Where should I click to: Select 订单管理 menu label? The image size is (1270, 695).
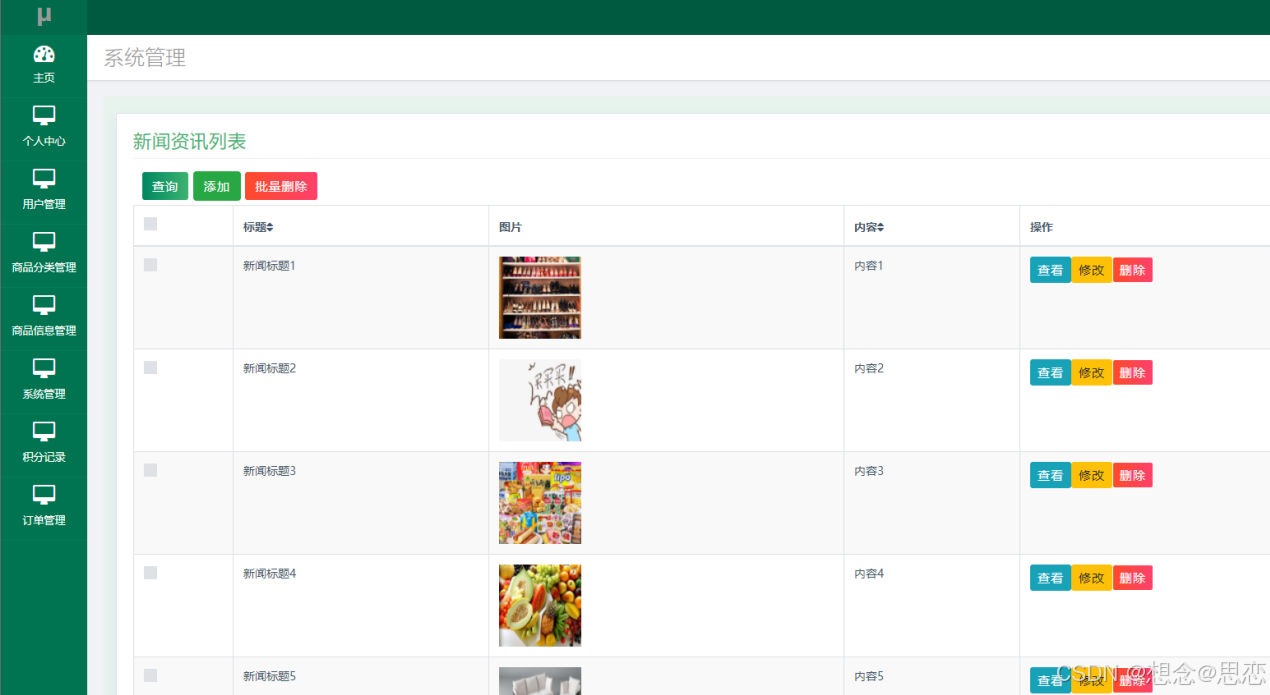pyautogui.click(x=44, y=520)
